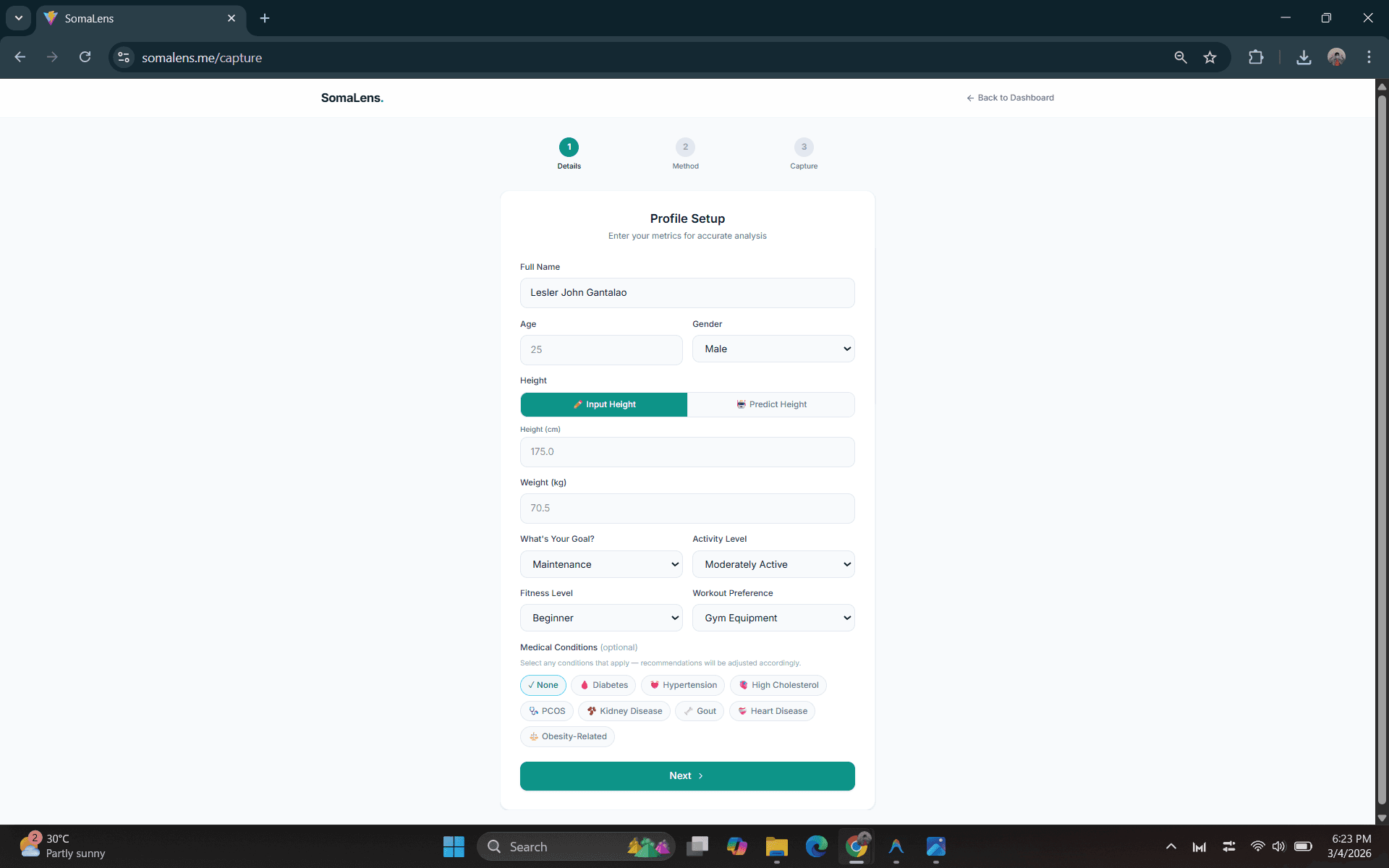
Task: Open the browser extensions puzzle icon
Action: coord(1256,57)
